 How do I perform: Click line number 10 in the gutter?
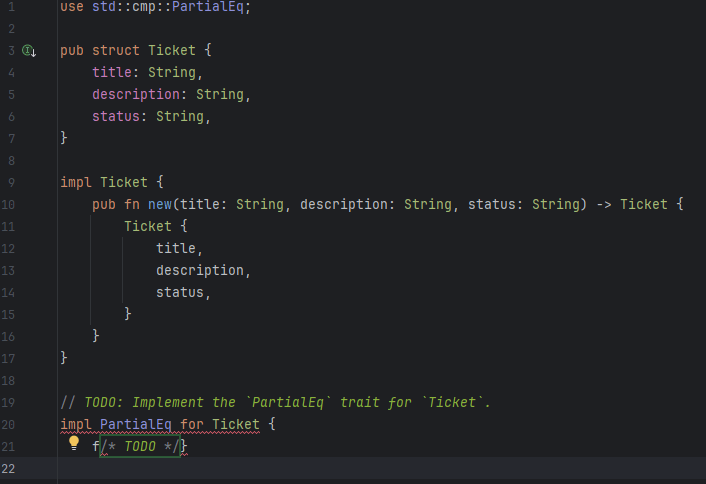click(10, 204)
